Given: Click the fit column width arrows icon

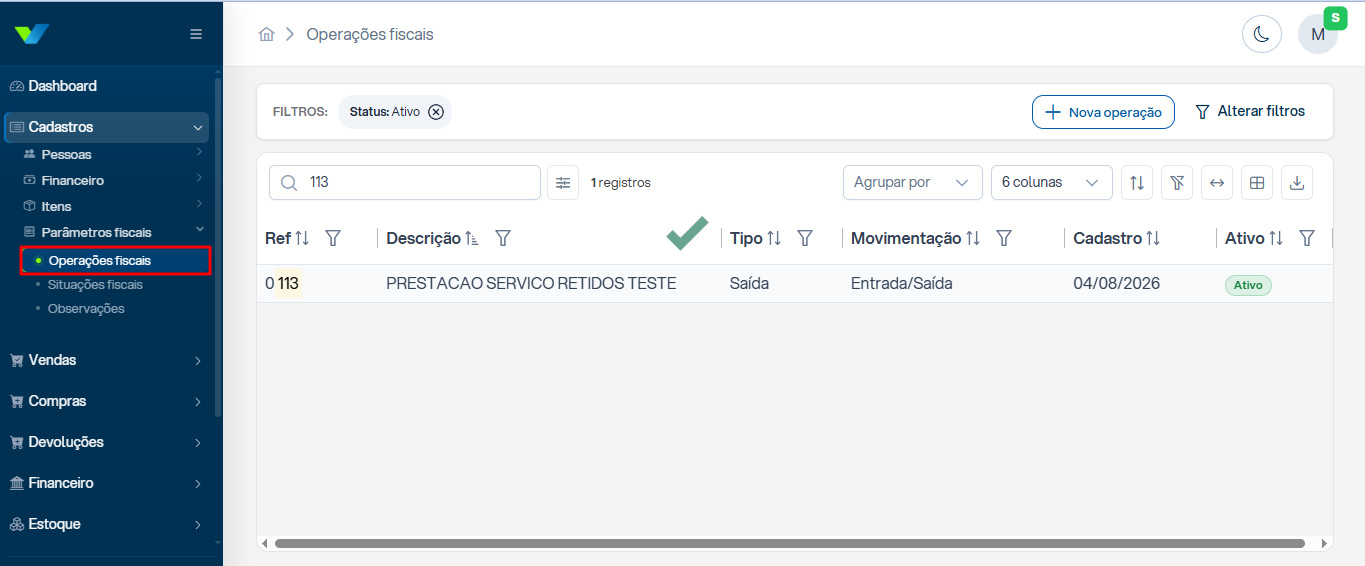Looking at the screenshot, I should click(1217, 182).
